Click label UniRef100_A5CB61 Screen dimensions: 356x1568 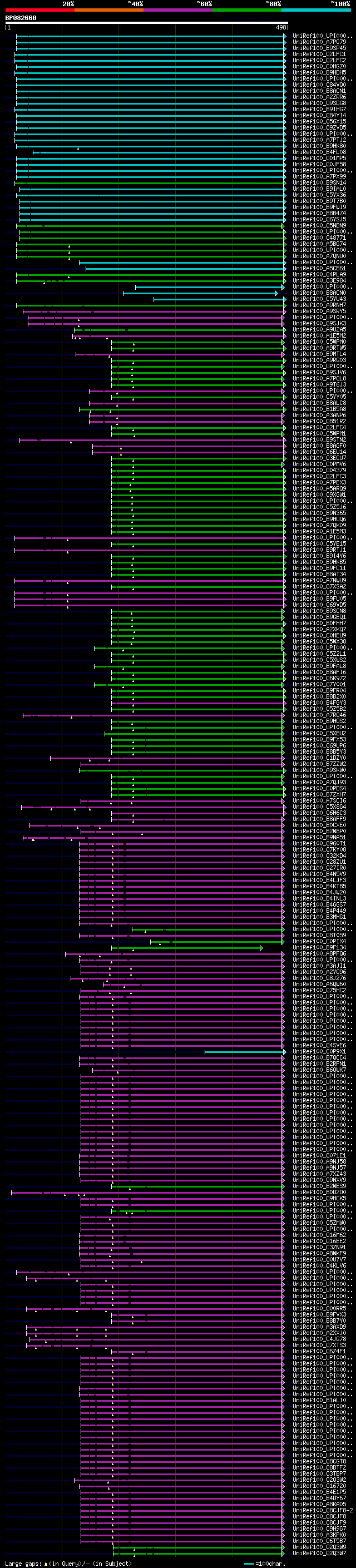(319, 269)
